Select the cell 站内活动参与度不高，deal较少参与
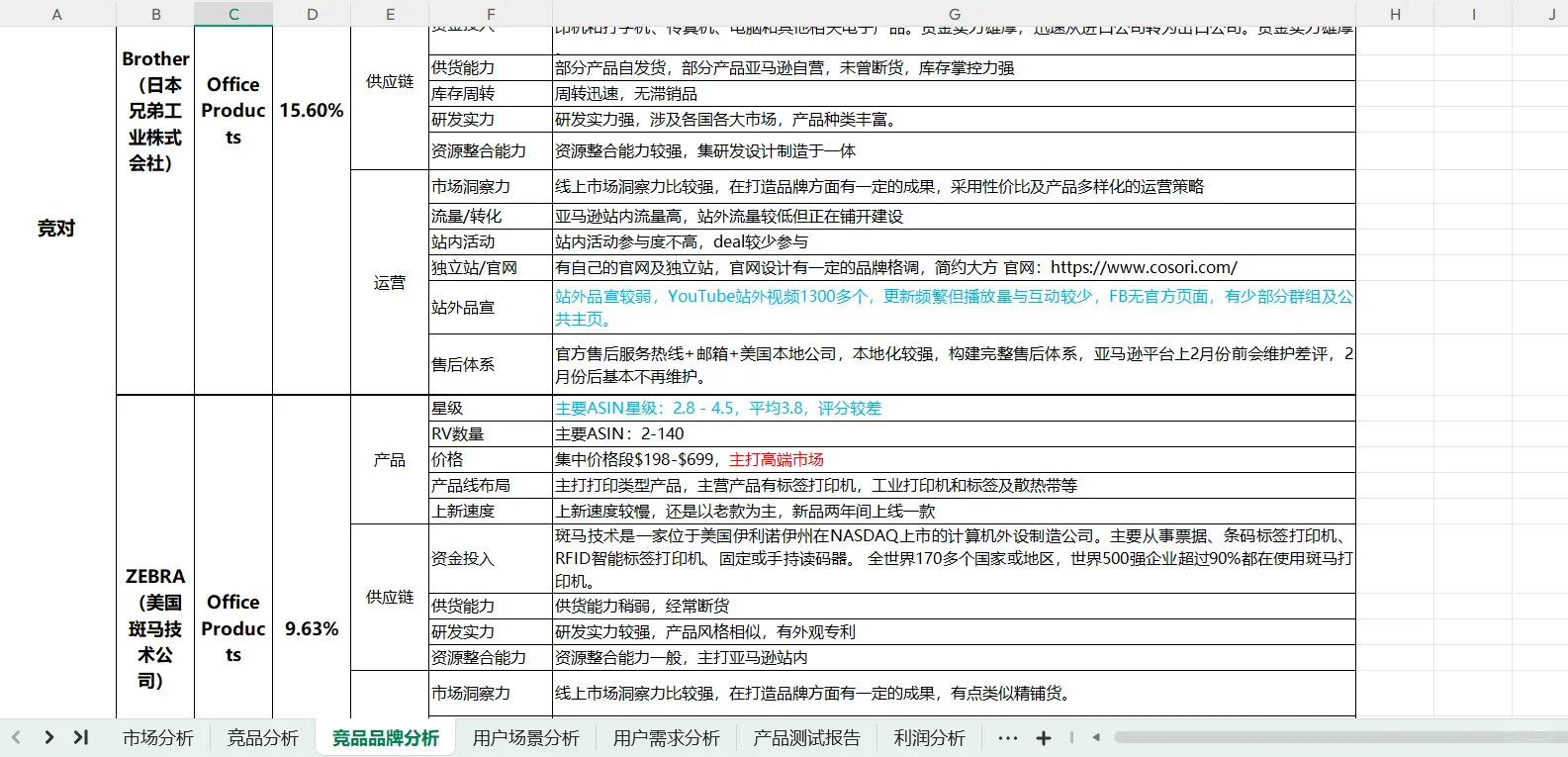This screenshot has width=1568, height=757. coord(954,242)
